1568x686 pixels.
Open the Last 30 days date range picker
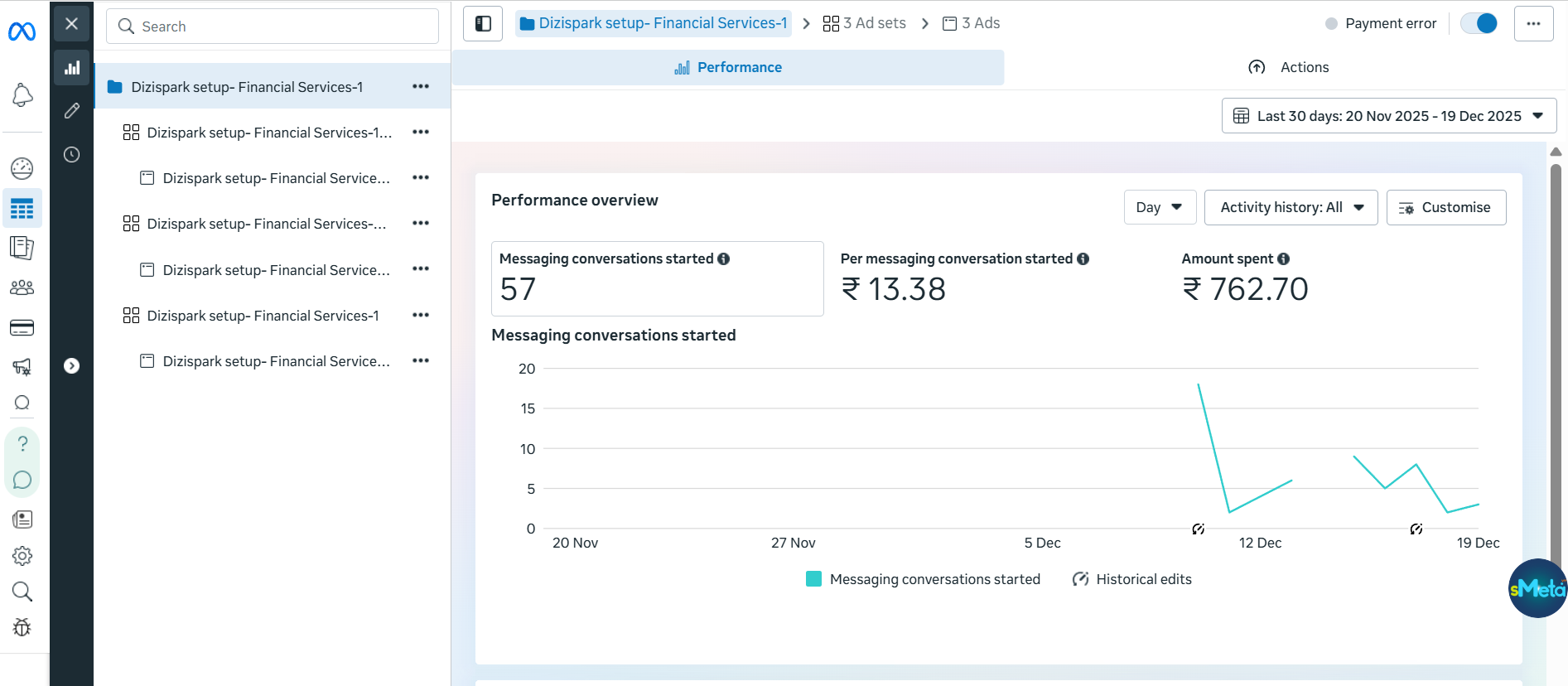click(x=1388, y=116)
